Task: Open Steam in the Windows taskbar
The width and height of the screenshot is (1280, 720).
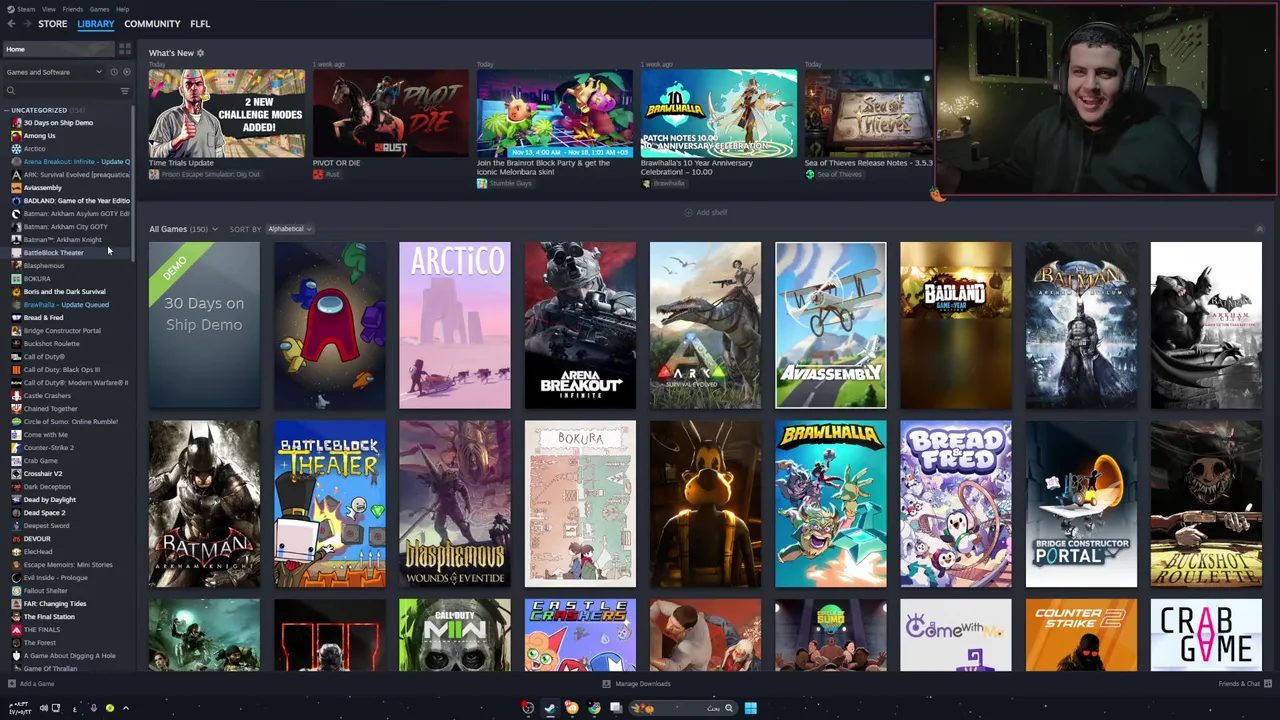Action: [x=549, y=708]
